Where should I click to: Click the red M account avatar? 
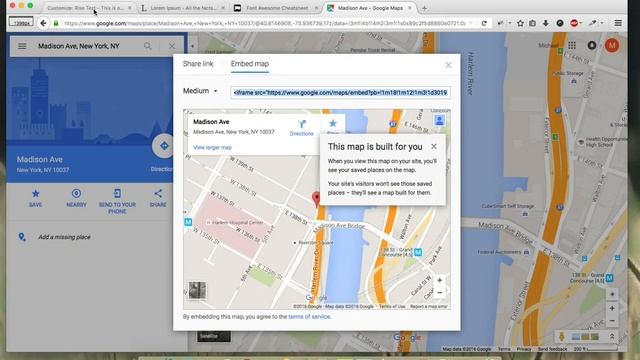(x=611, y=45)
